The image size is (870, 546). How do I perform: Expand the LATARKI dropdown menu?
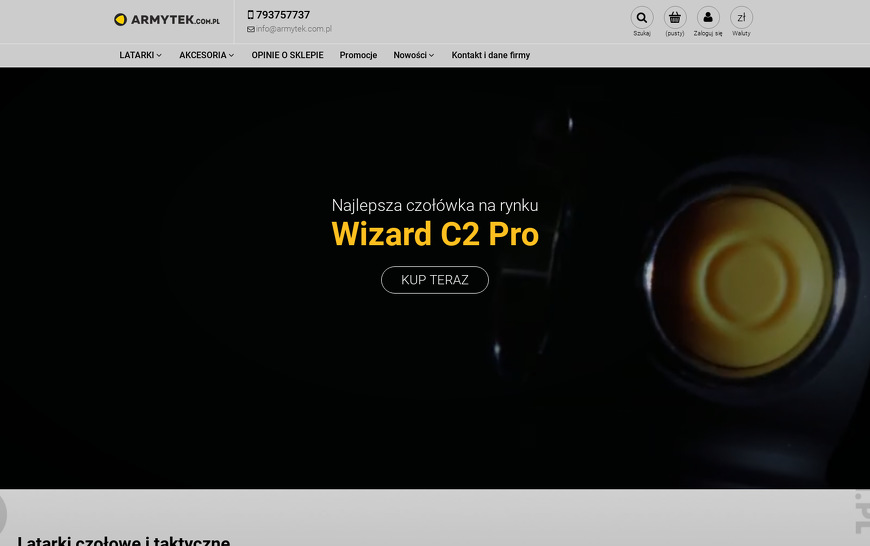point(140,55)
